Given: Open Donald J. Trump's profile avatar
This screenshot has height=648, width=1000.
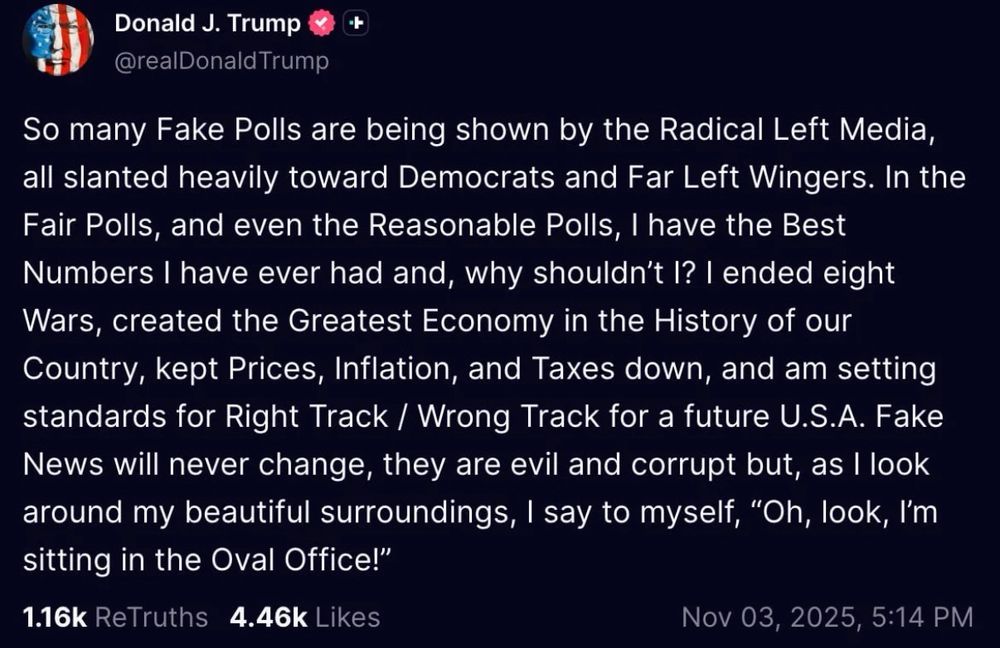Looking at the screenshot, I should 58,40.
